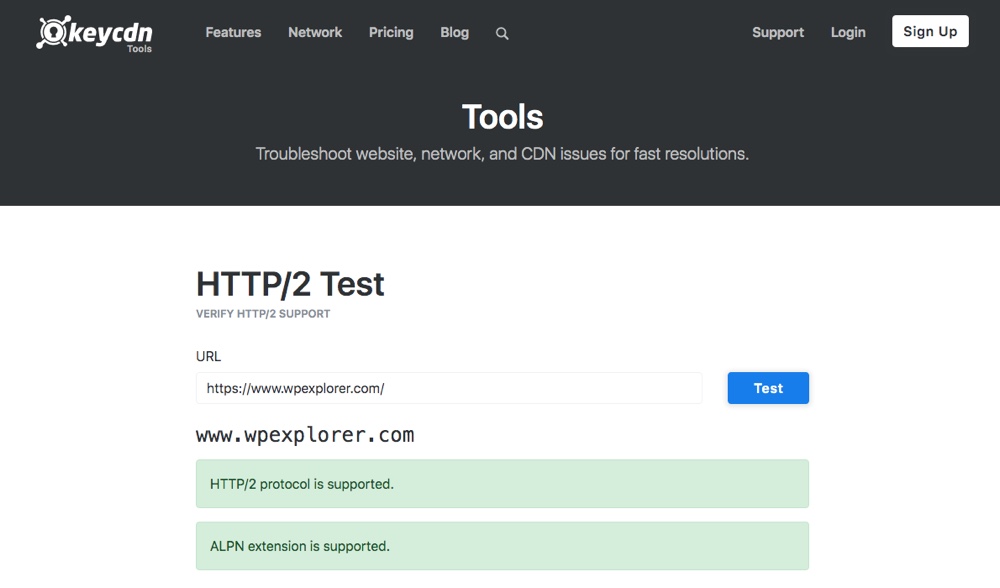Click the KeyCDN Tools logo

(94, 34)
